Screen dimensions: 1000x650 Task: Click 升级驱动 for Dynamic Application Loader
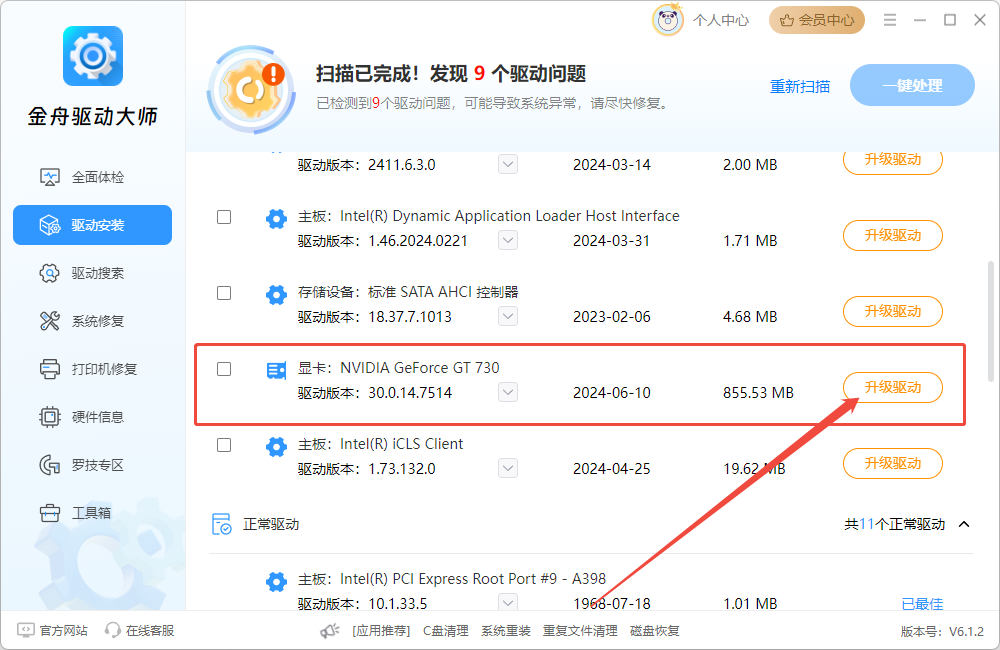point(893,235)
